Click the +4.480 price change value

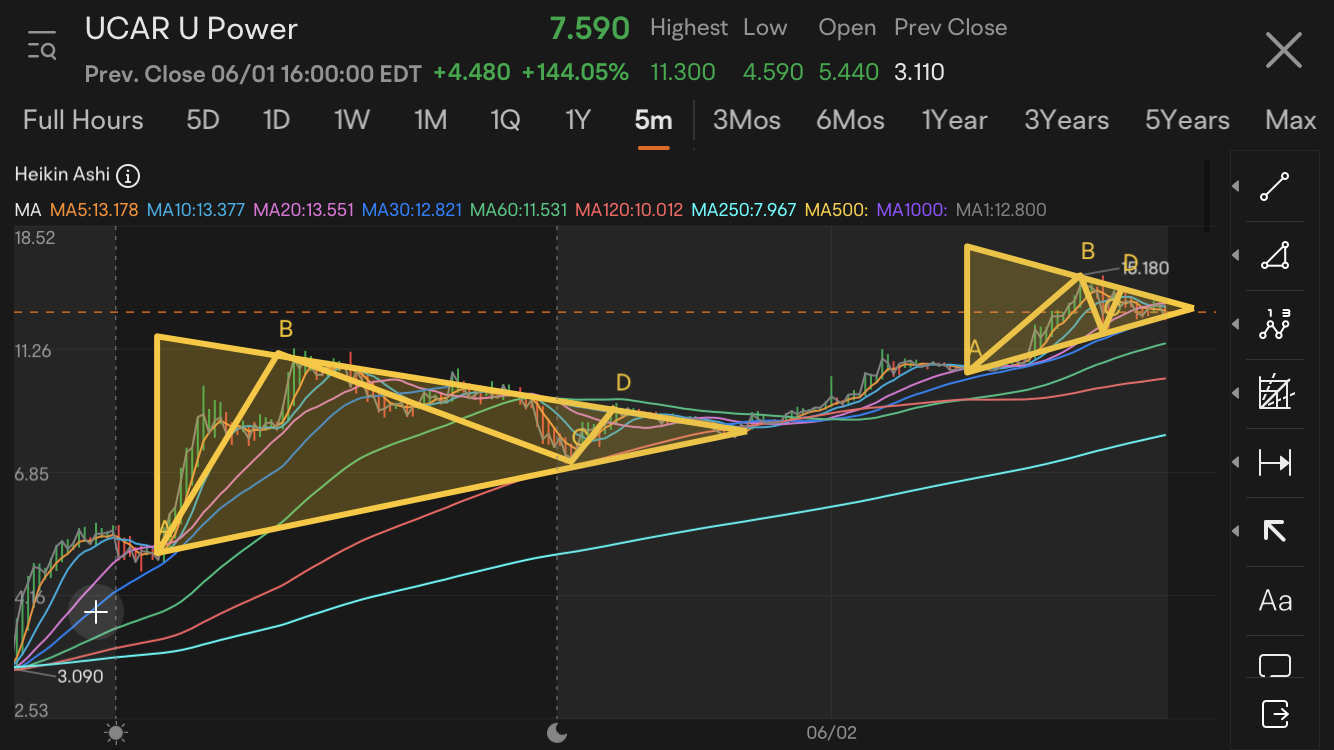click(x=472, y=72)
